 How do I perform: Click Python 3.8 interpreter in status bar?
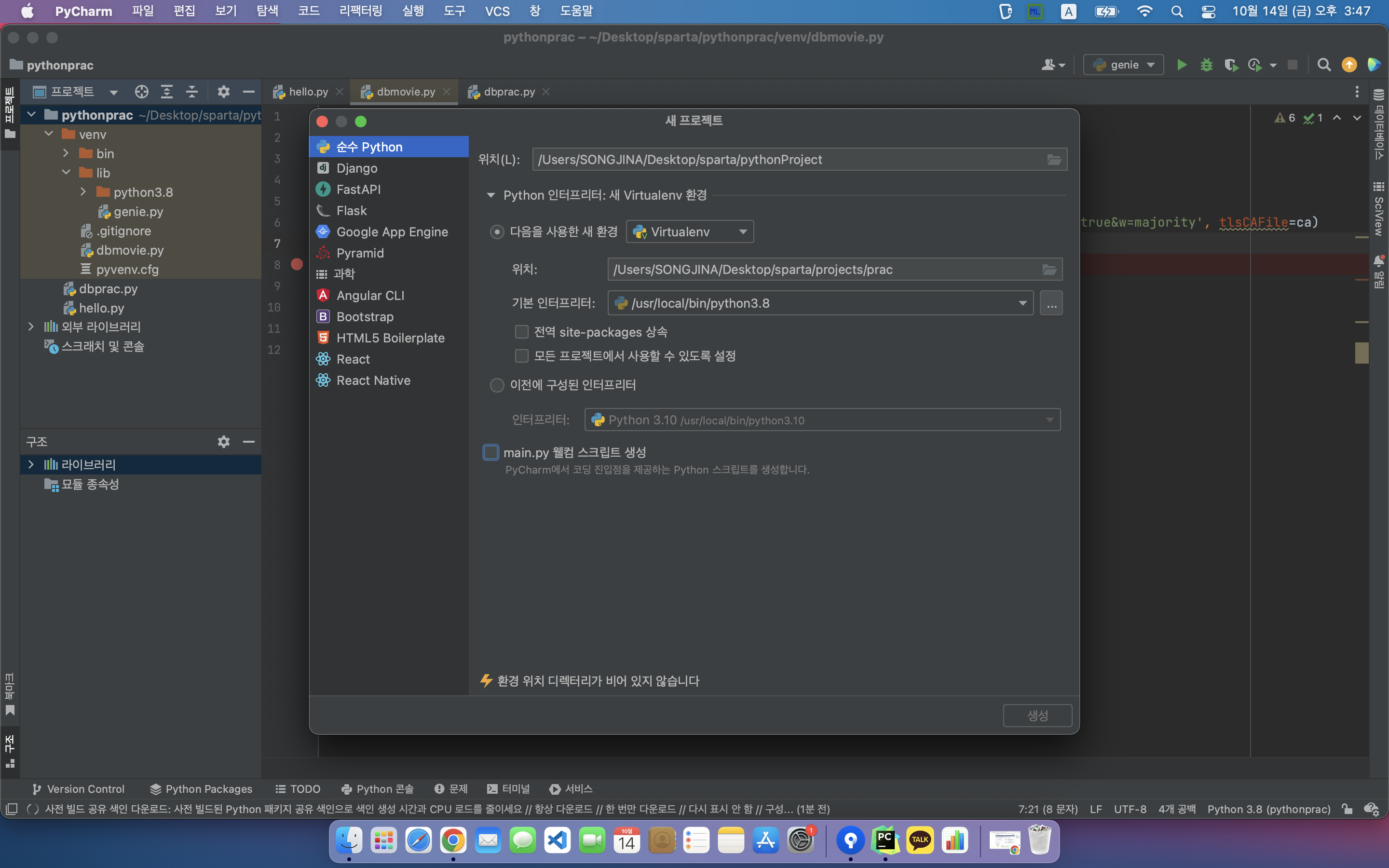tap(1268, 809)
